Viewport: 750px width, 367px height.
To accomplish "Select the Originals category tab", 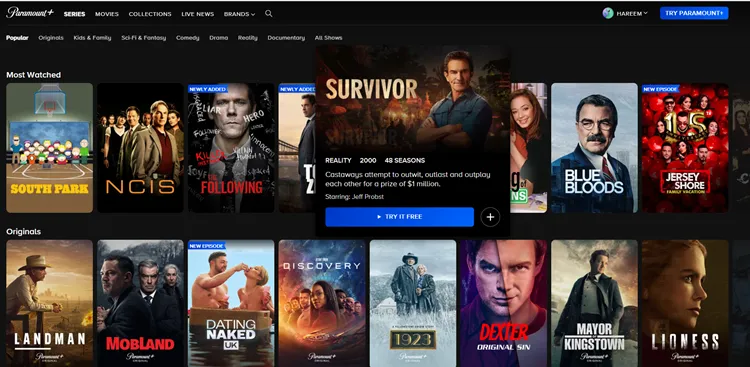I will pyautogui.click(x=51, y=38).
